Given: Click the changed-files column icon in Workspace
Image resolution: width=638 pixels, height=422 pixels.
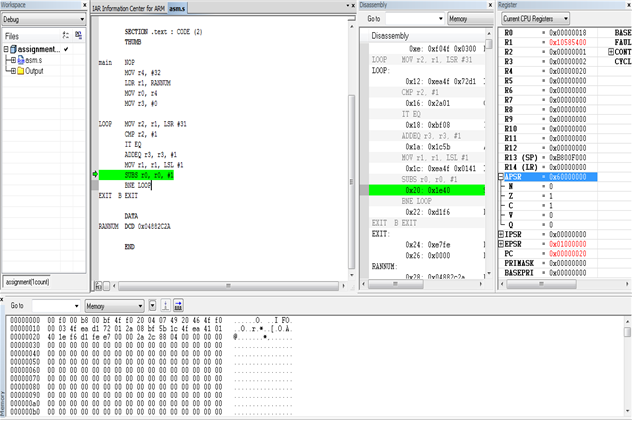Looking at the screenshot, I should coord(79,35).
